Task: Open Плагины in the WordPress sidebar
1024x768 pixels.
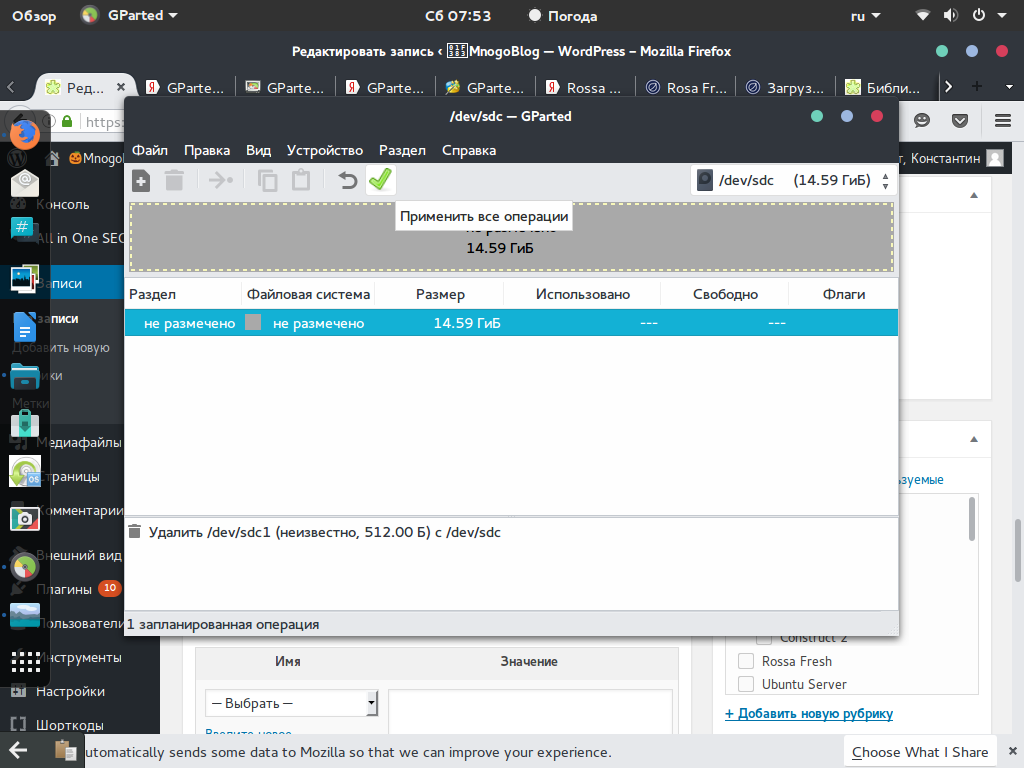Action: point(64,589)
